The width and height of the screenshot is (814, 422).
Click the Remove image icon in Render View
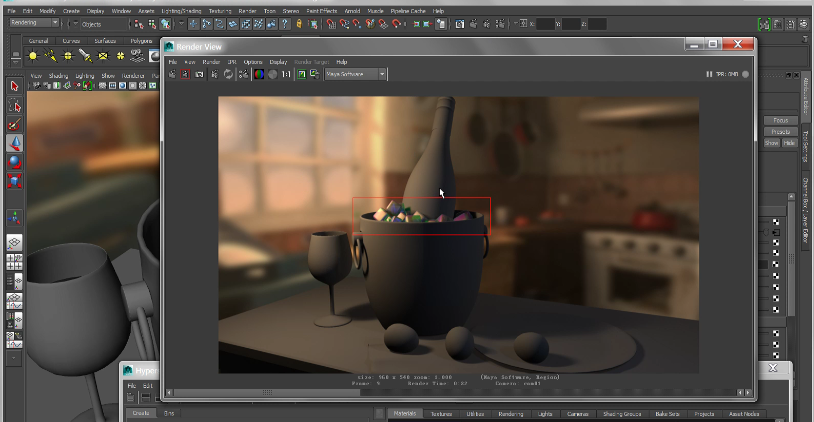[x=315, y=74]
